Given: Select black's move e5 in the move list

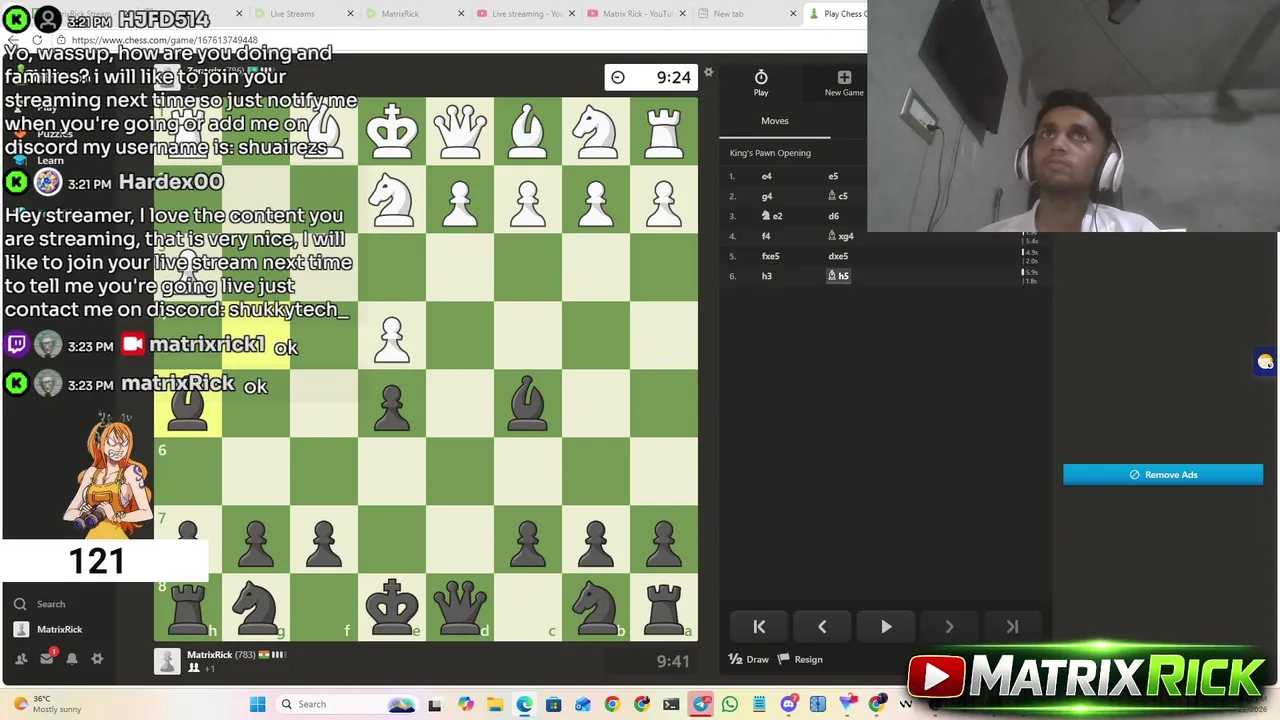Looking at the screenshot, I should pyautogui.click(x=833, y=176).
